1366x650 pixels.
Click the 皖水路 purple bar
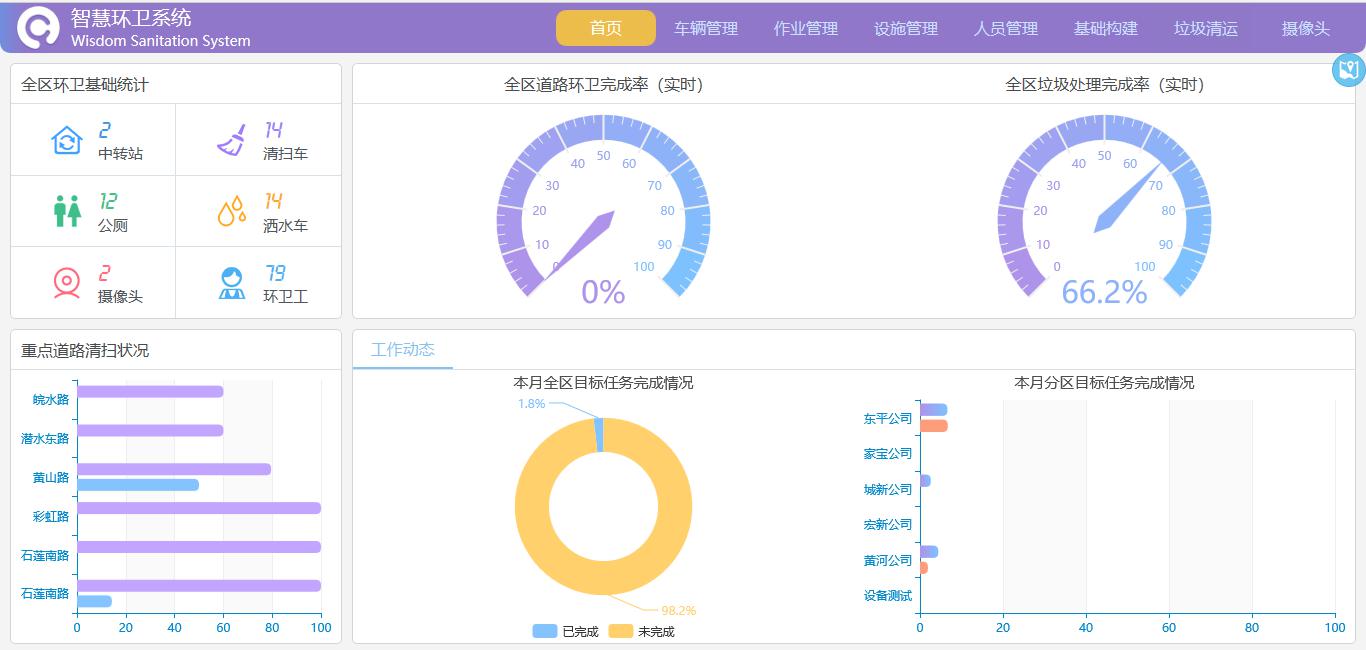point(150,392)
